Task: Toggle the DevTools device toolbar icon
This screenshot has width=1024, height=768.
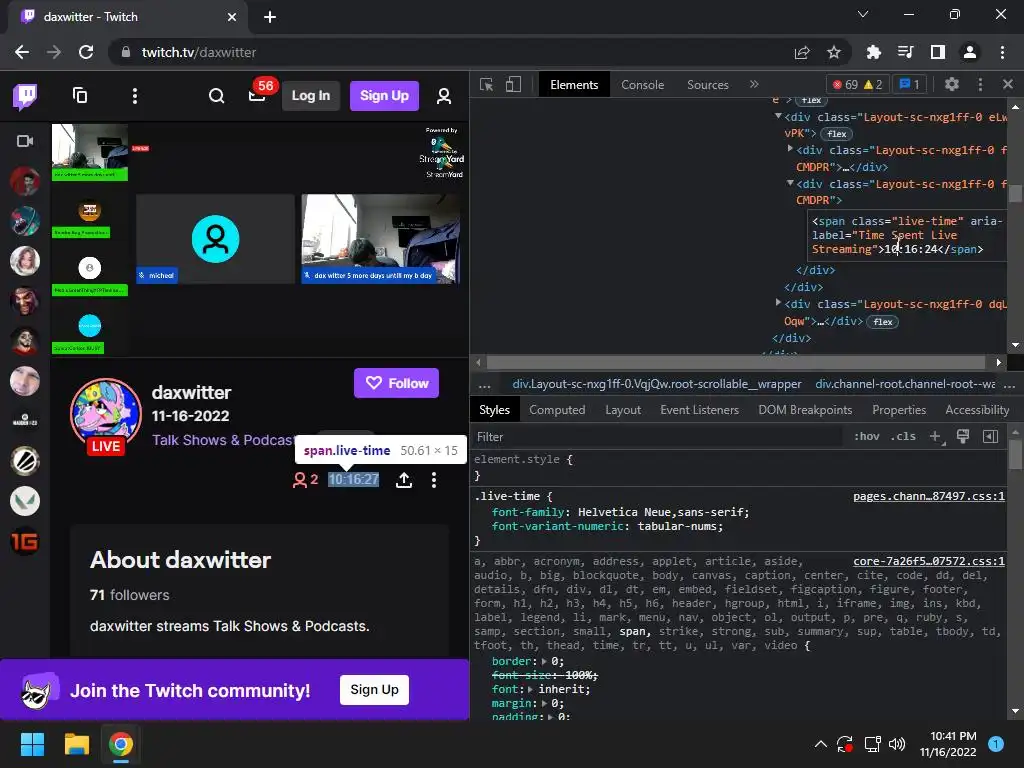Action: pos(513,84)
